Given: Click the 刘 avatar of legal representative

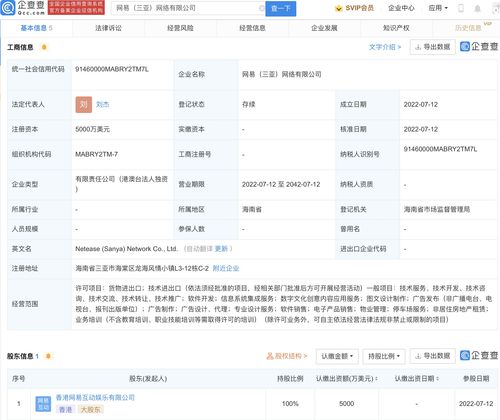Looking at the screenshot, I should (x=84, y=104).
